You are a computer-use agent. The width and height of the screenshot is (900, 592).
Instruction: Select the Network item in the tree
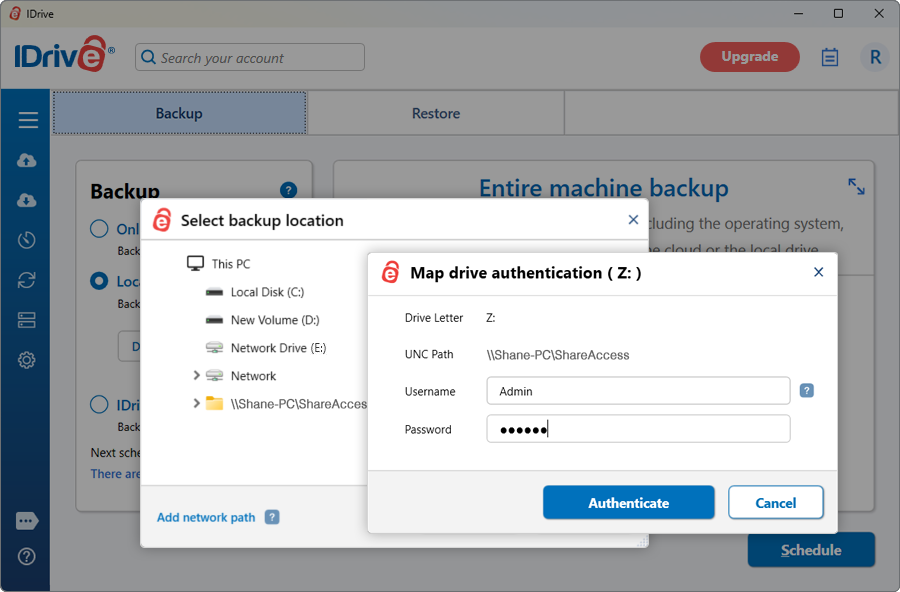click(241, 376)
